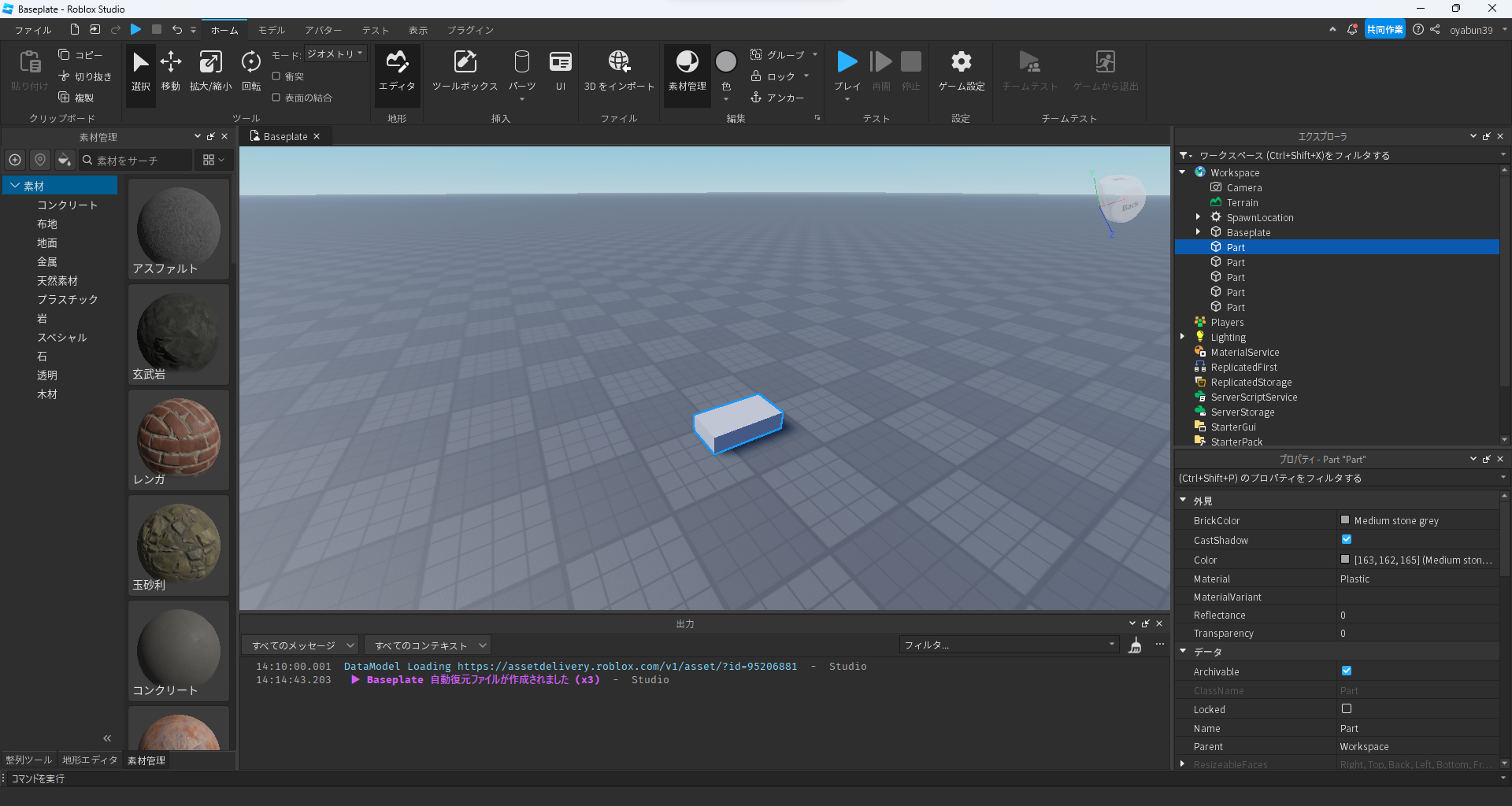1512x806 pixels.
Task: Click 複製 (Duplicate) button
Action: coord(76,98)
